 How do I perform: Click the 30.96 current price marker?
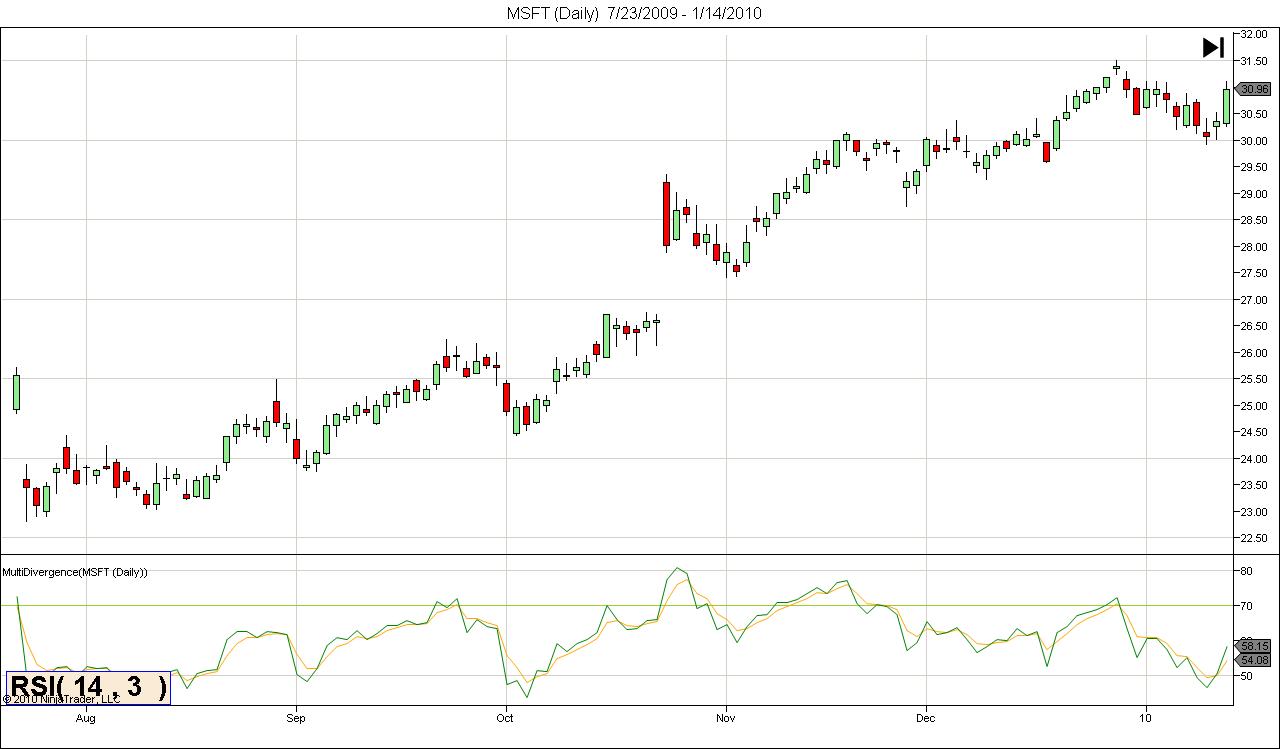1254,88
